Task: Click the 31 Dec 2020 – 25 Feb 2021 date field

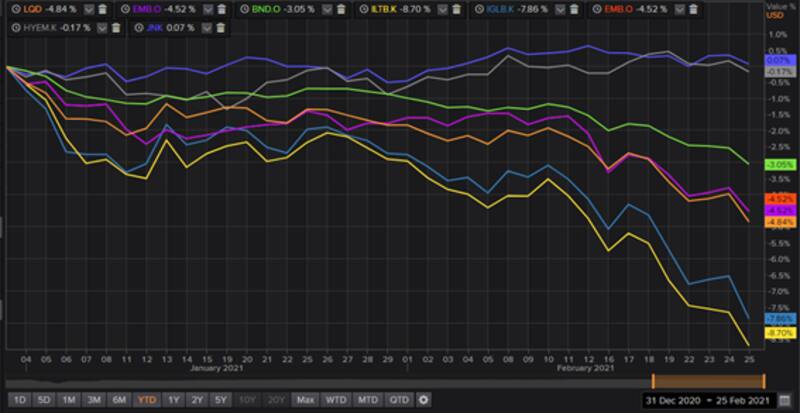Action: pos(707,400)
